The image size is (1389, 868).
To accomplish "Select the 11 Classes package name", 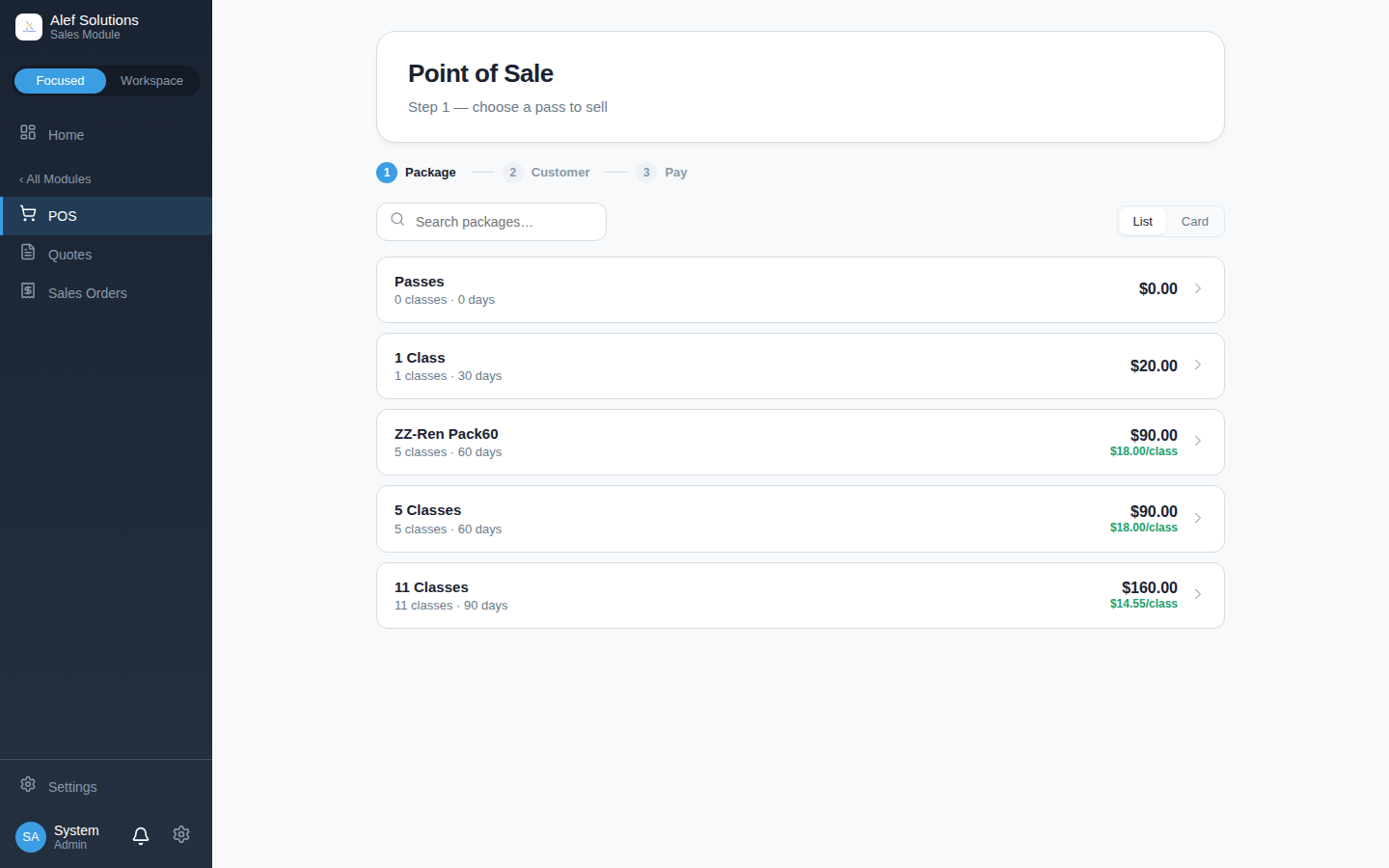I will point(431,587).
